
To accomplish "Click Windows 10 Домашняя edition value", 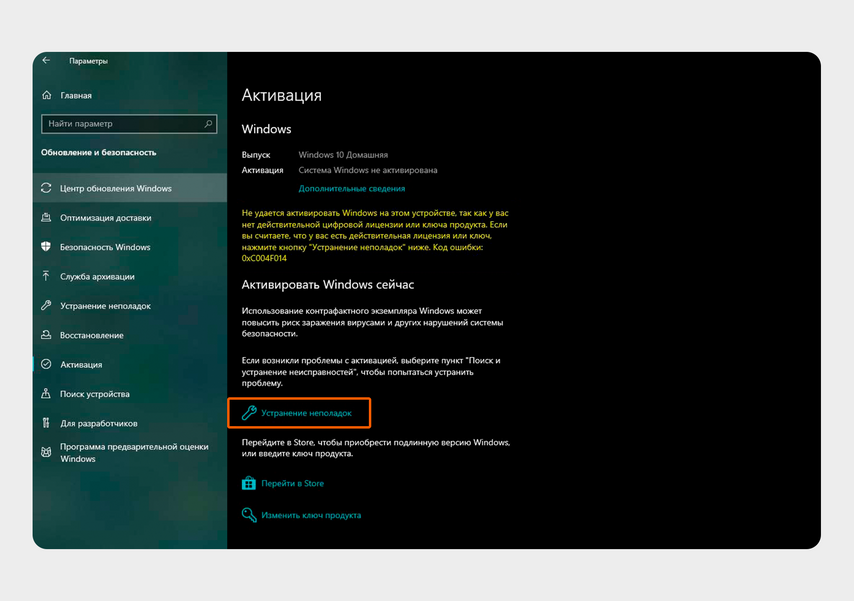I will (x=343, y=155).
